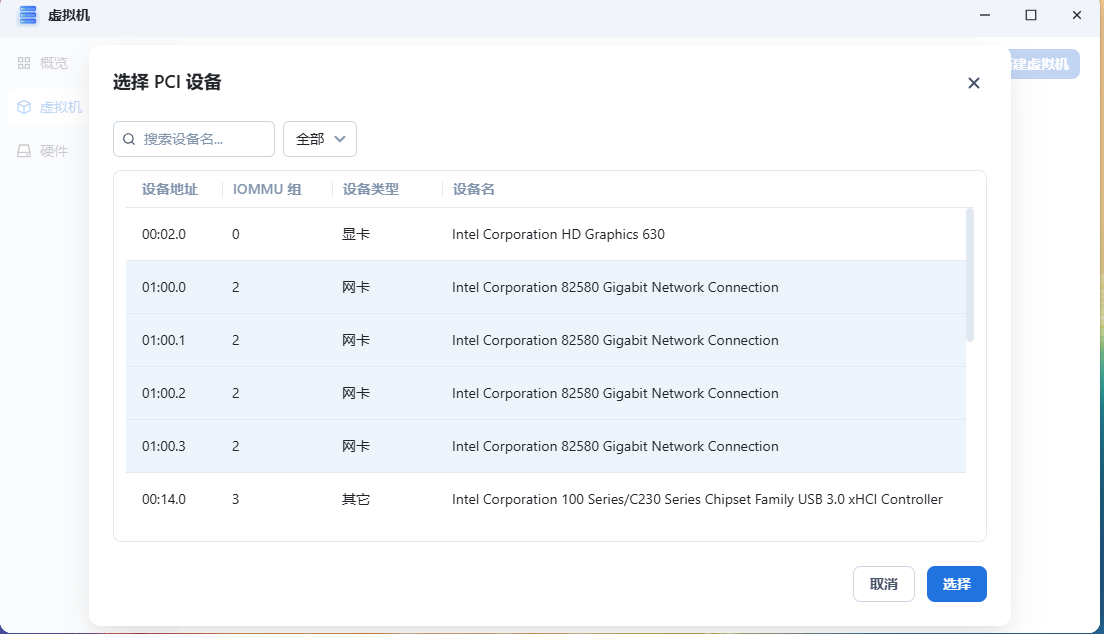Click the virtual machine app icon in title bar
Screen dimensions: 1104x634
pyautogui.click(x=27, y=15)
